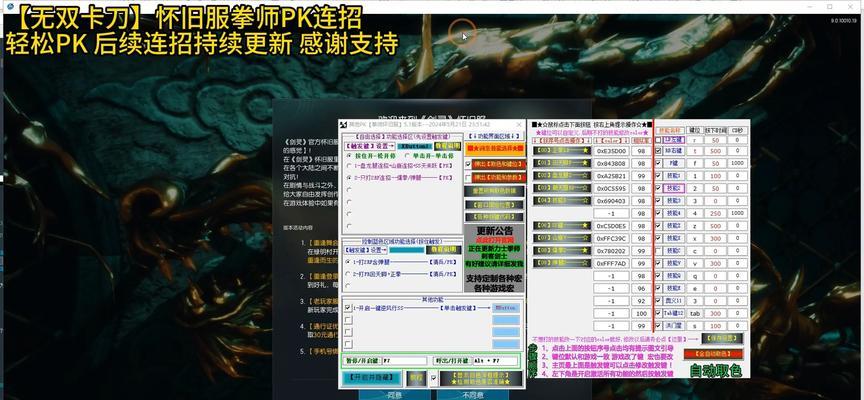
Task: Maximize the game client window
Action: (830, 6)
